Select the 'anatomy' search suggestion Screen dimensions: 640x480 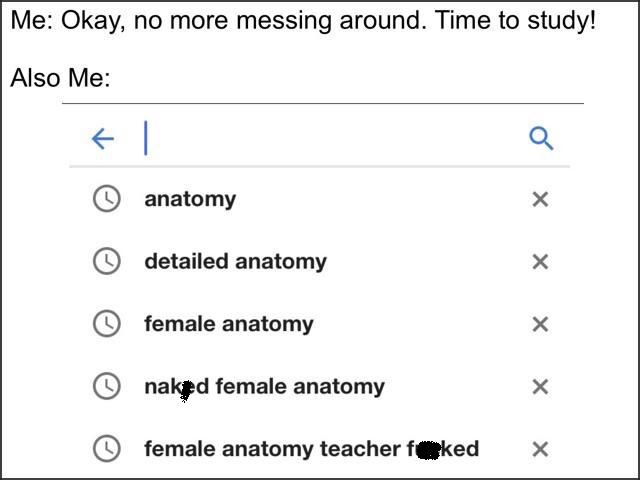coord(190,199)
